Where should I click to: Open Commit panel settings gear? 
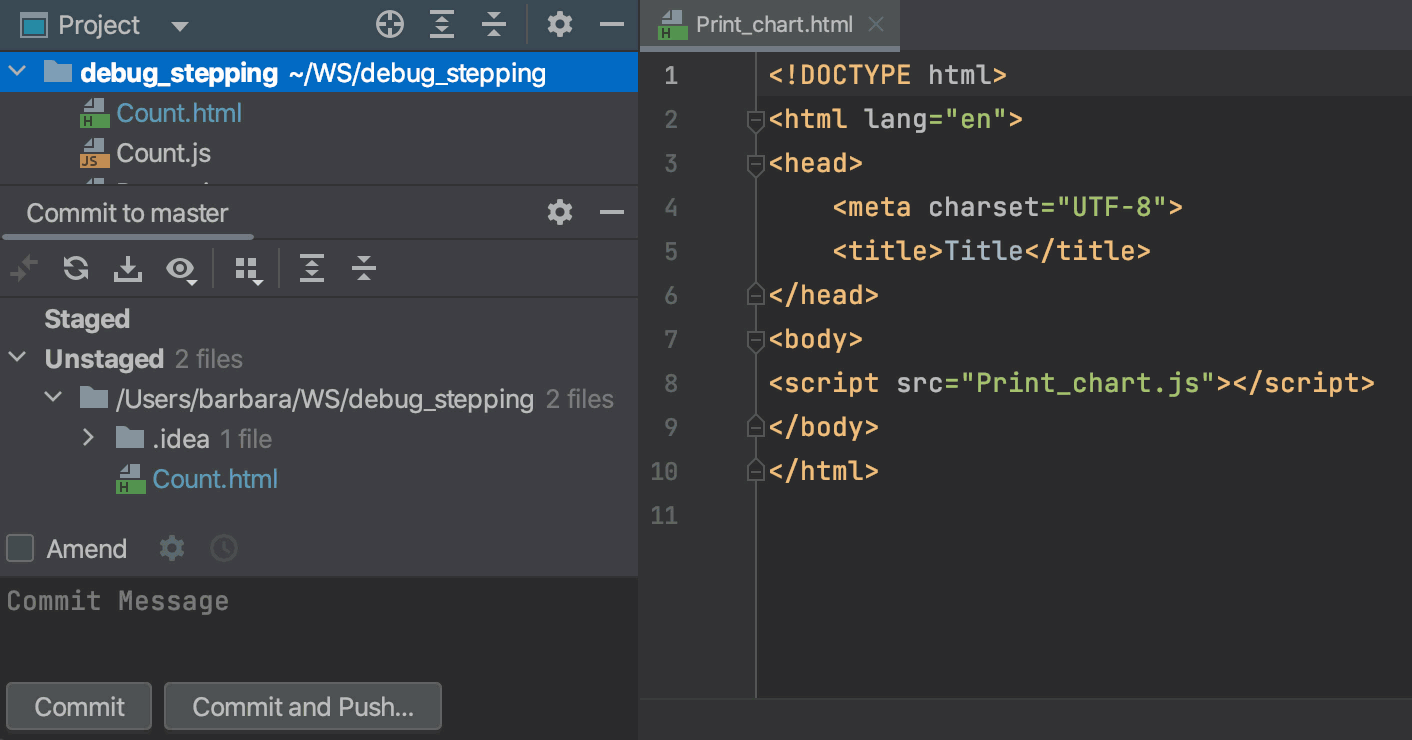pos(560,212)
